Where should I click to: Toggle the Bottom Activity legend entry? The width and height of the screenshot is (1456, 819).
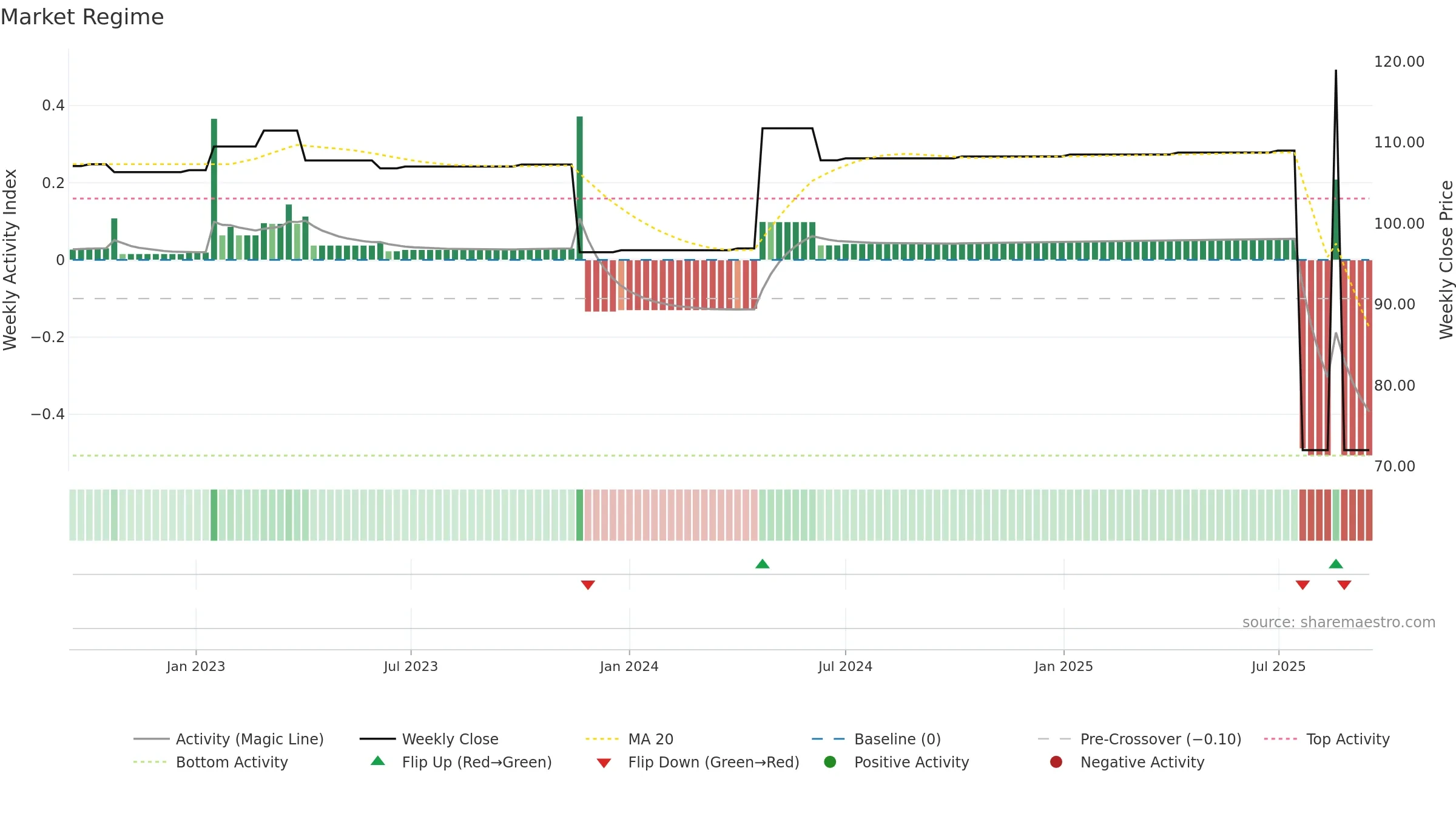pyautogui.click(x=211, y=762)
